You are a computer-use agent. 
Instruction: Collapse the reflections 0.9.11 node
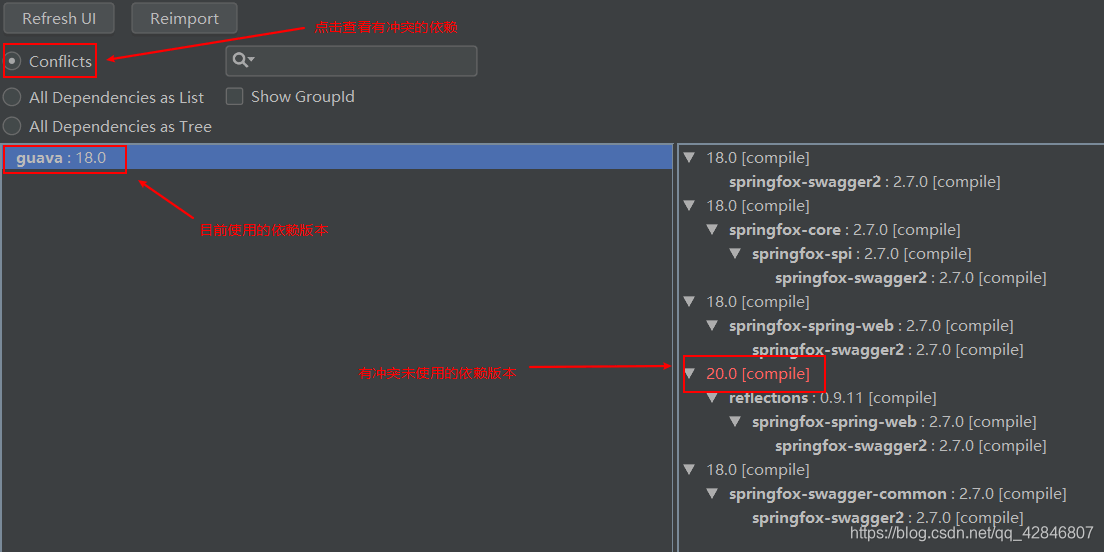pyautogui.click(x=713, y=398)
